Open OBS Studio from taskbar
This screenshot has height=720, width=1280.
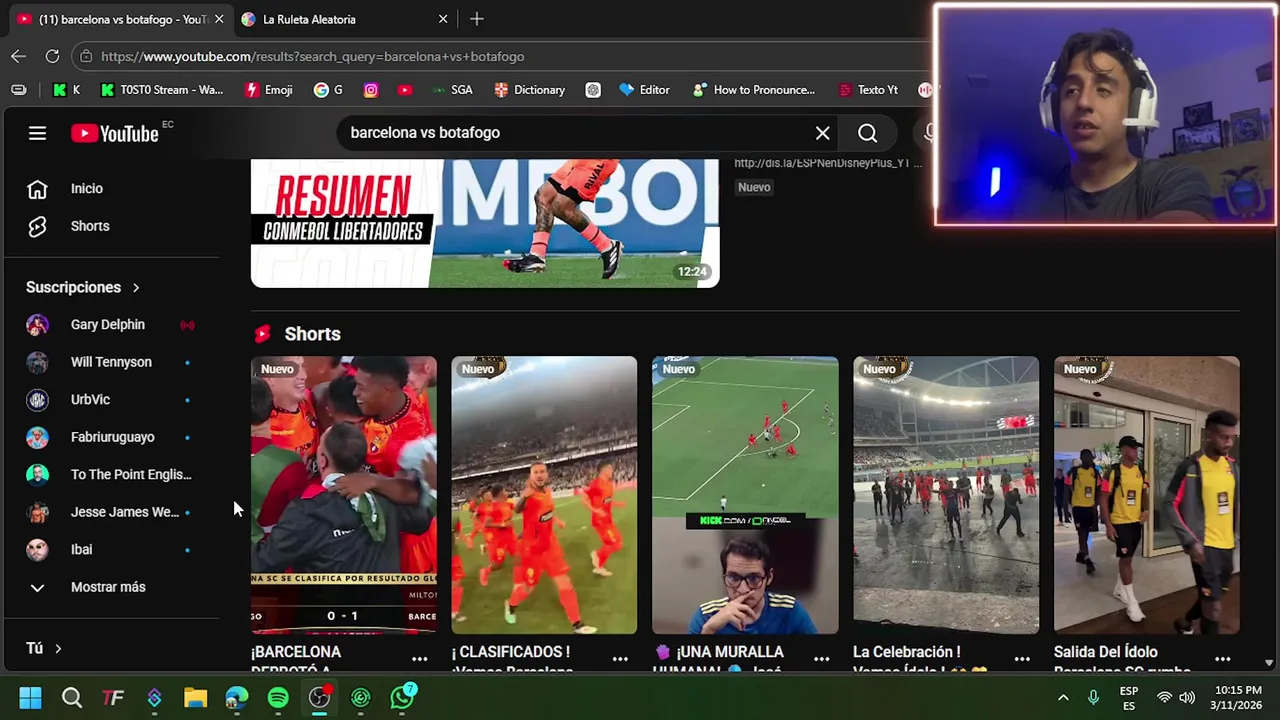click(319, 698)
